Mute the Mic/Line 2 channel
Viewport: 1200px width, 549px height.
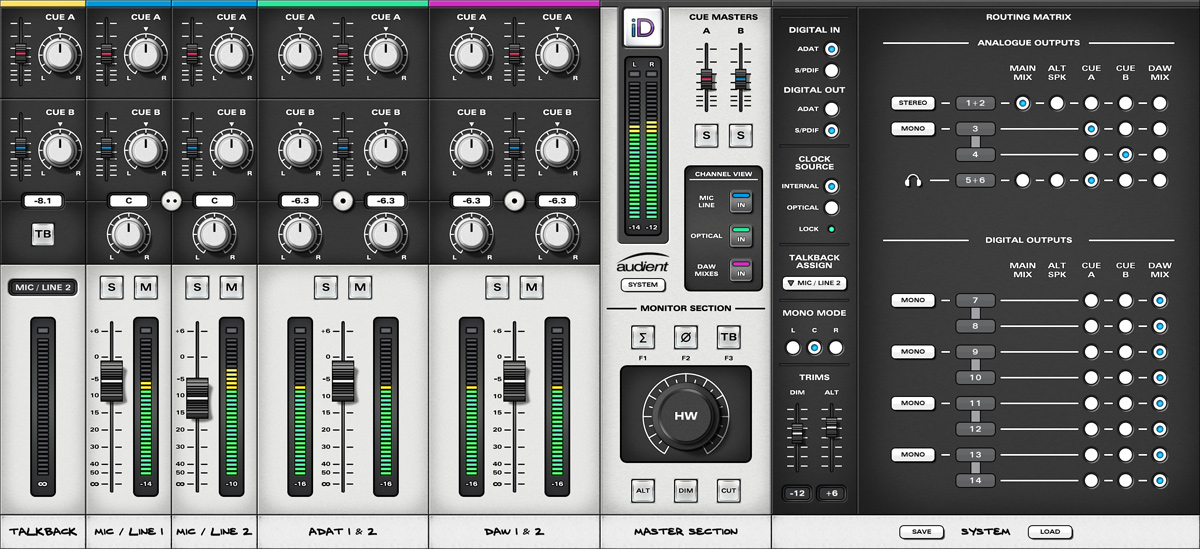pos(232,288)
